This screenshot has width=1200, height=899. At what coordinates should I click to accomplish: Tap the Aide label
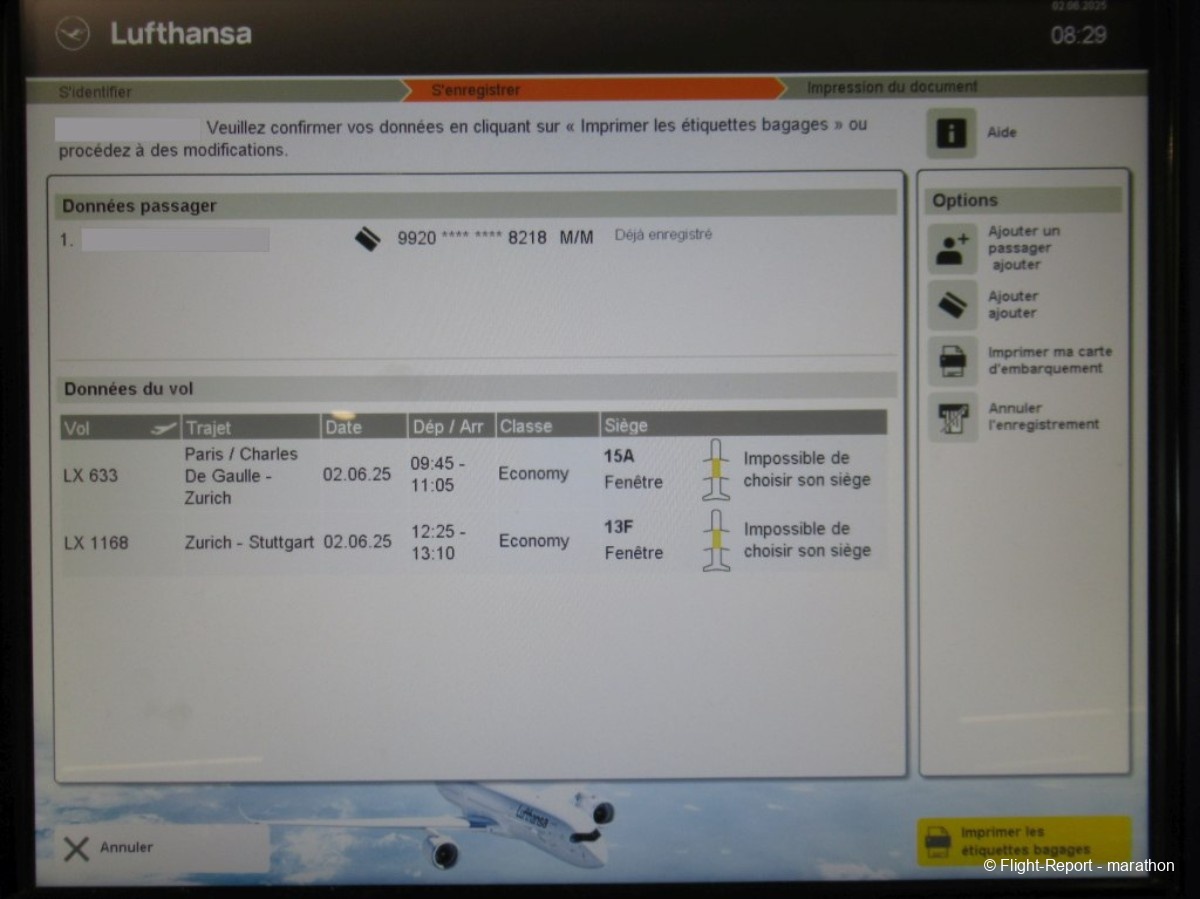(x=1002, y=133)
